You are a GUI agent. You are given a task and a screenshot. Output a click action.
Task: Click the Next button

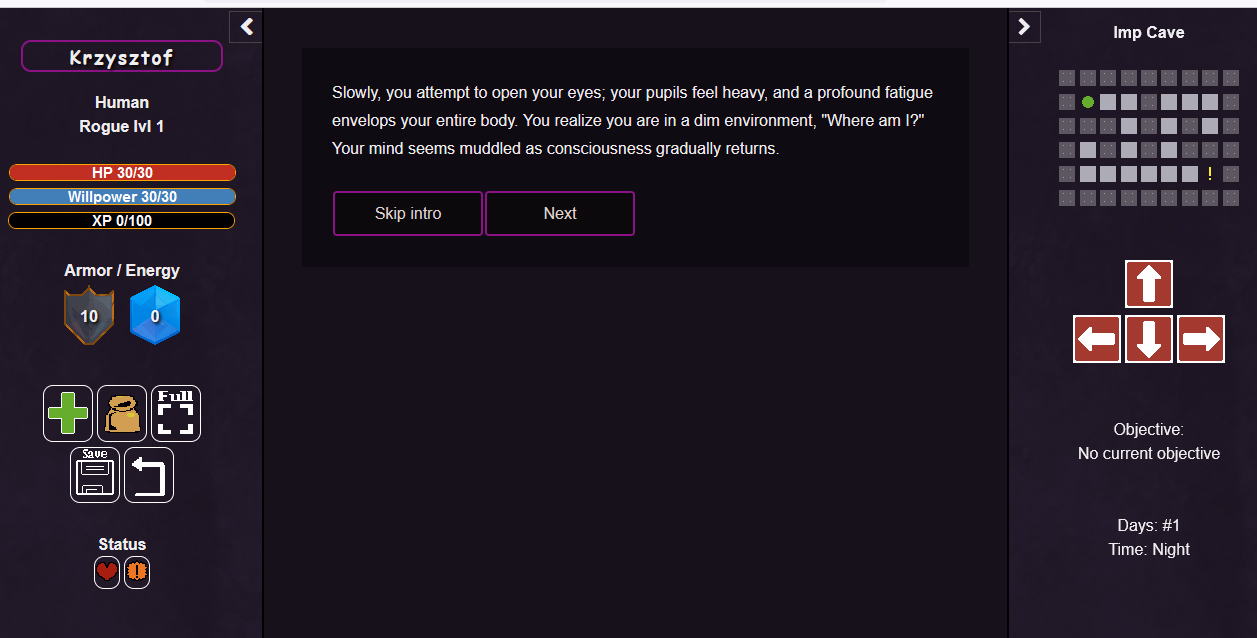pyautogui.click(x=560, y=213)
